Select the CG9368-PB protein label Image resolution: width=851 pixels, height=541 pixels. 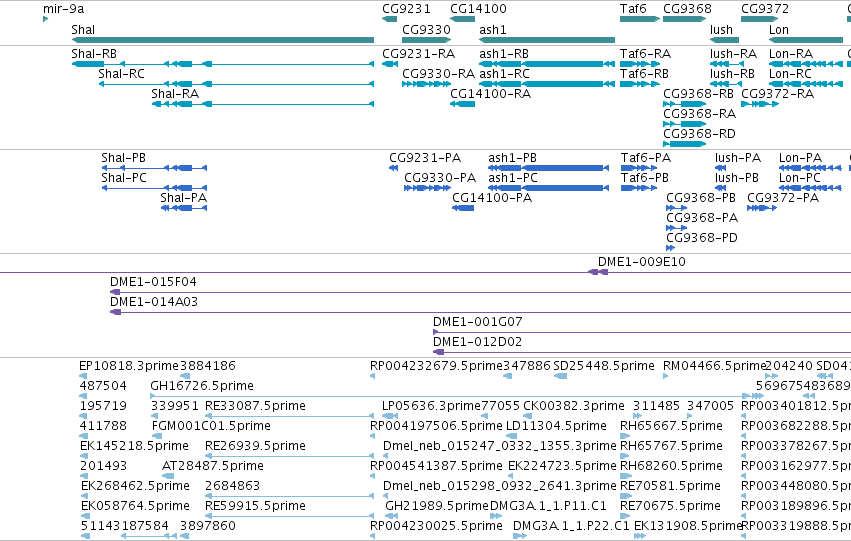[x=701, y=198]
